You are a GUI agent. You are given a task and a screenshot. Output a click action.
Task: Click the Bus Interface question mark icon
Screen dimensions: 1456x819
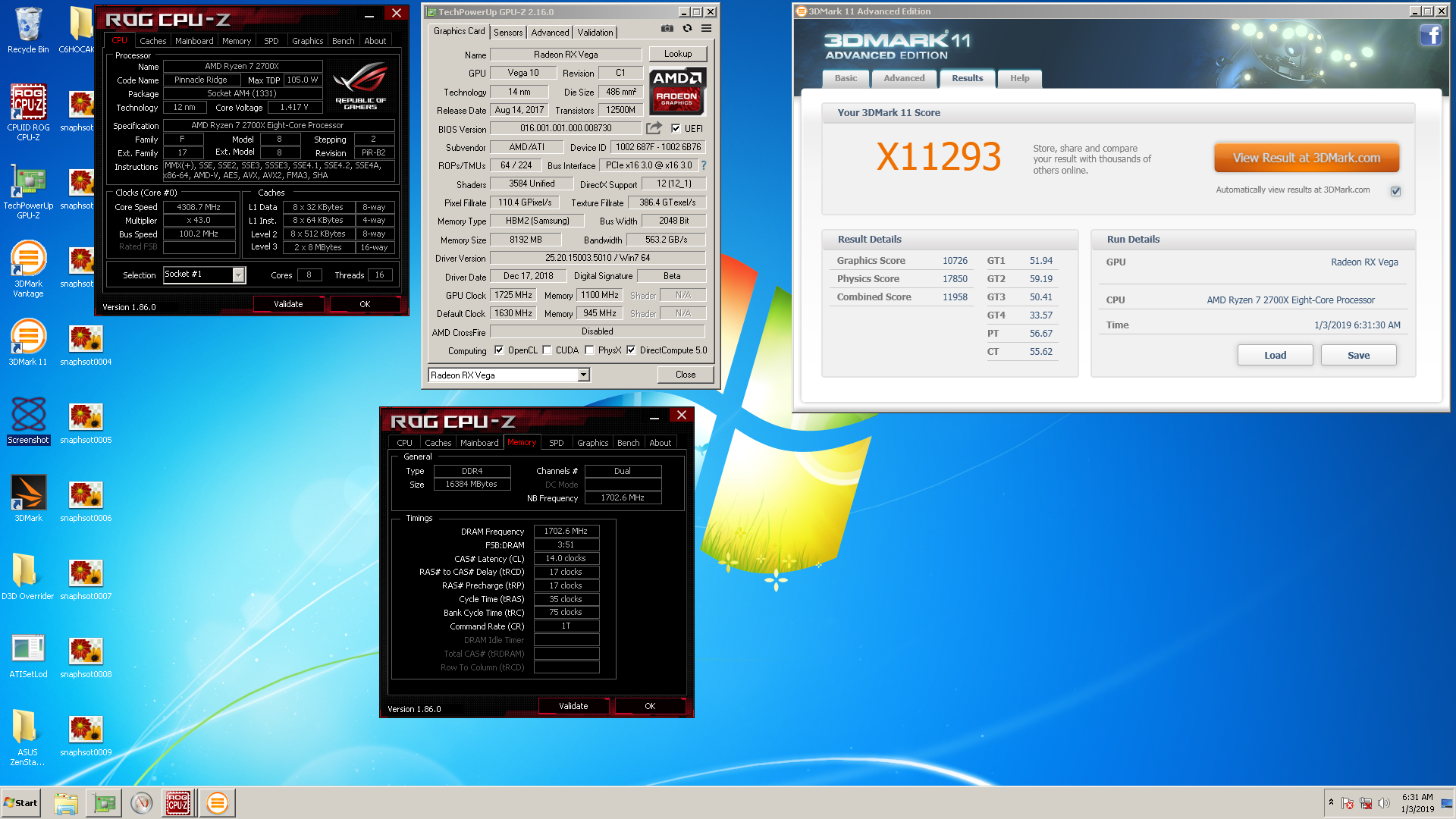click(x=704, y=165)
